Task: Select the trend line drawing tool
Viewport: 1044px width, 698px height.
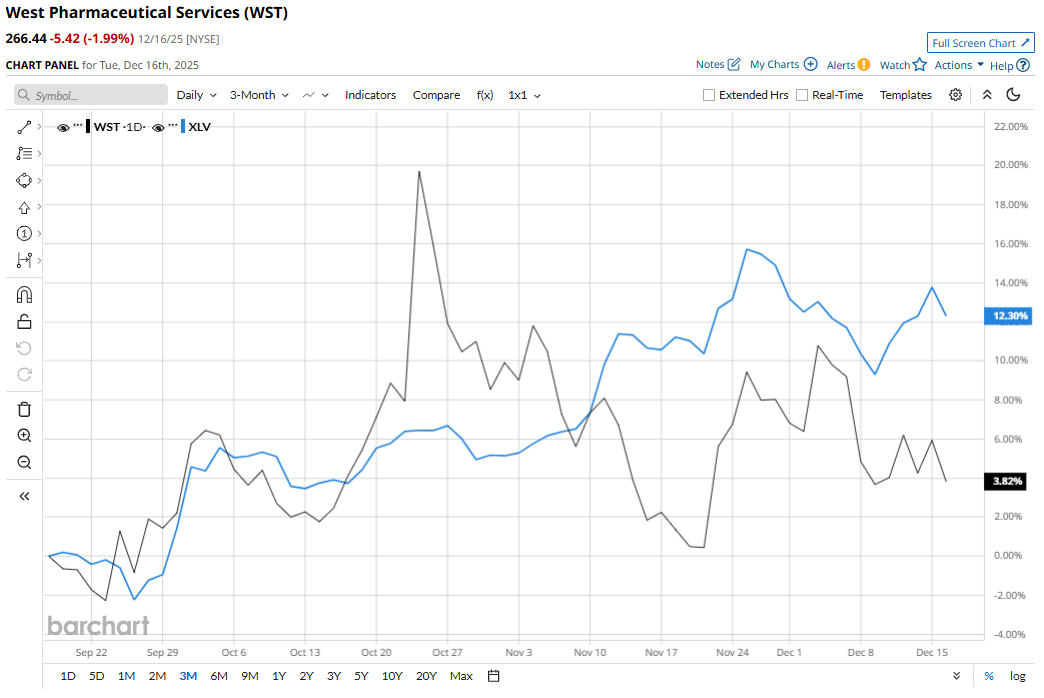Action: click(24, 127)
